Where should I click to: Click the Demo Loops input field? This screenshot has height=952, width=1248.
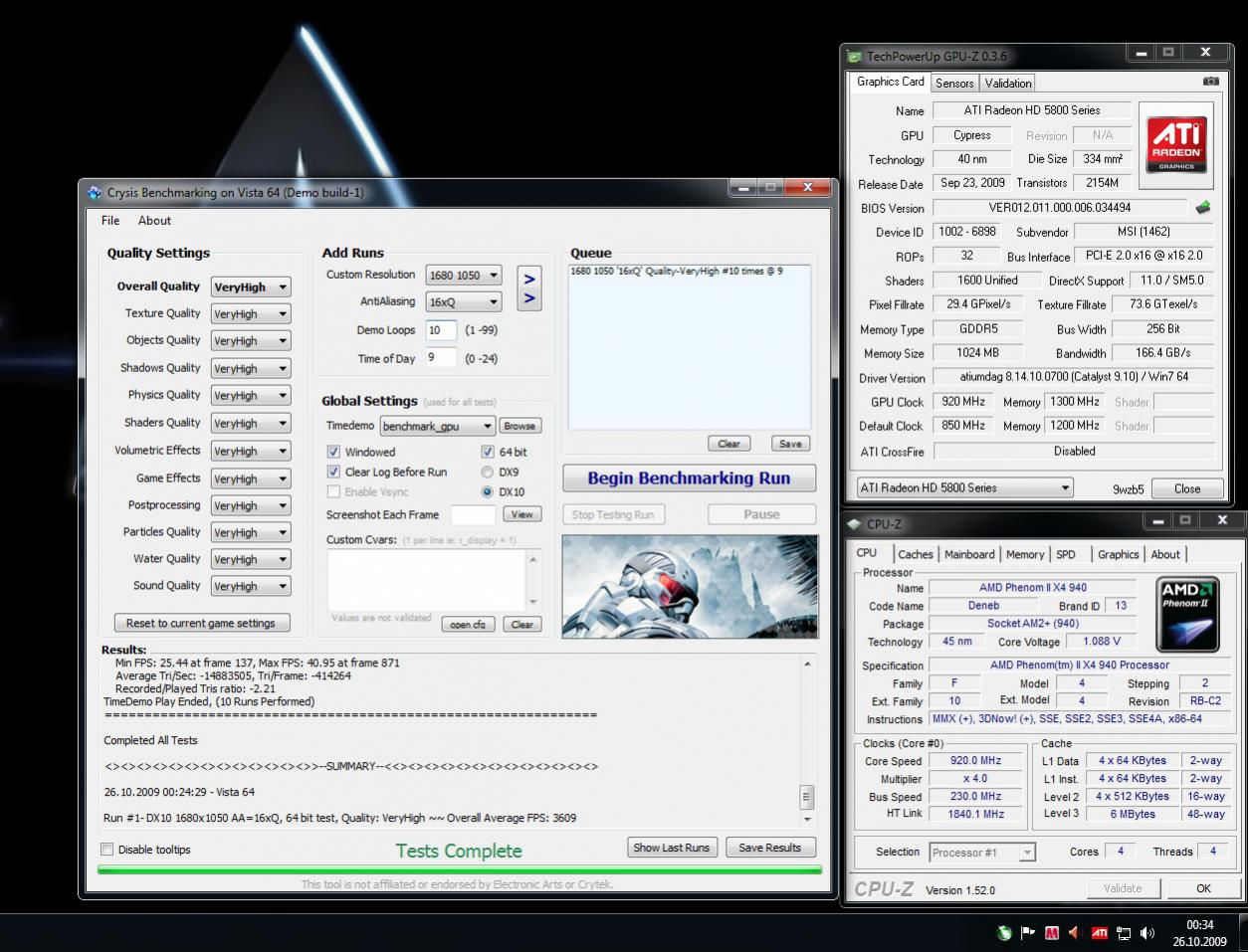(x=441, y=330)
